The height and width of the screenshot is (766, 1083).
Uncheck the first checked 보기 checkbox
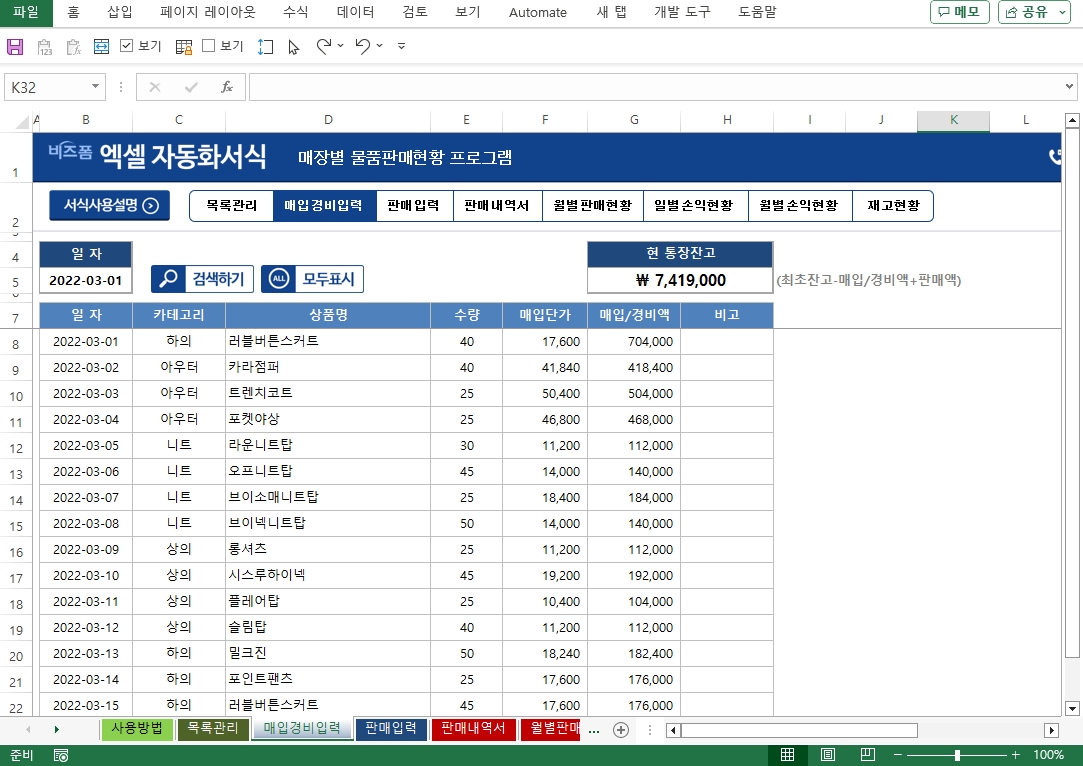(x=127, y=46)
